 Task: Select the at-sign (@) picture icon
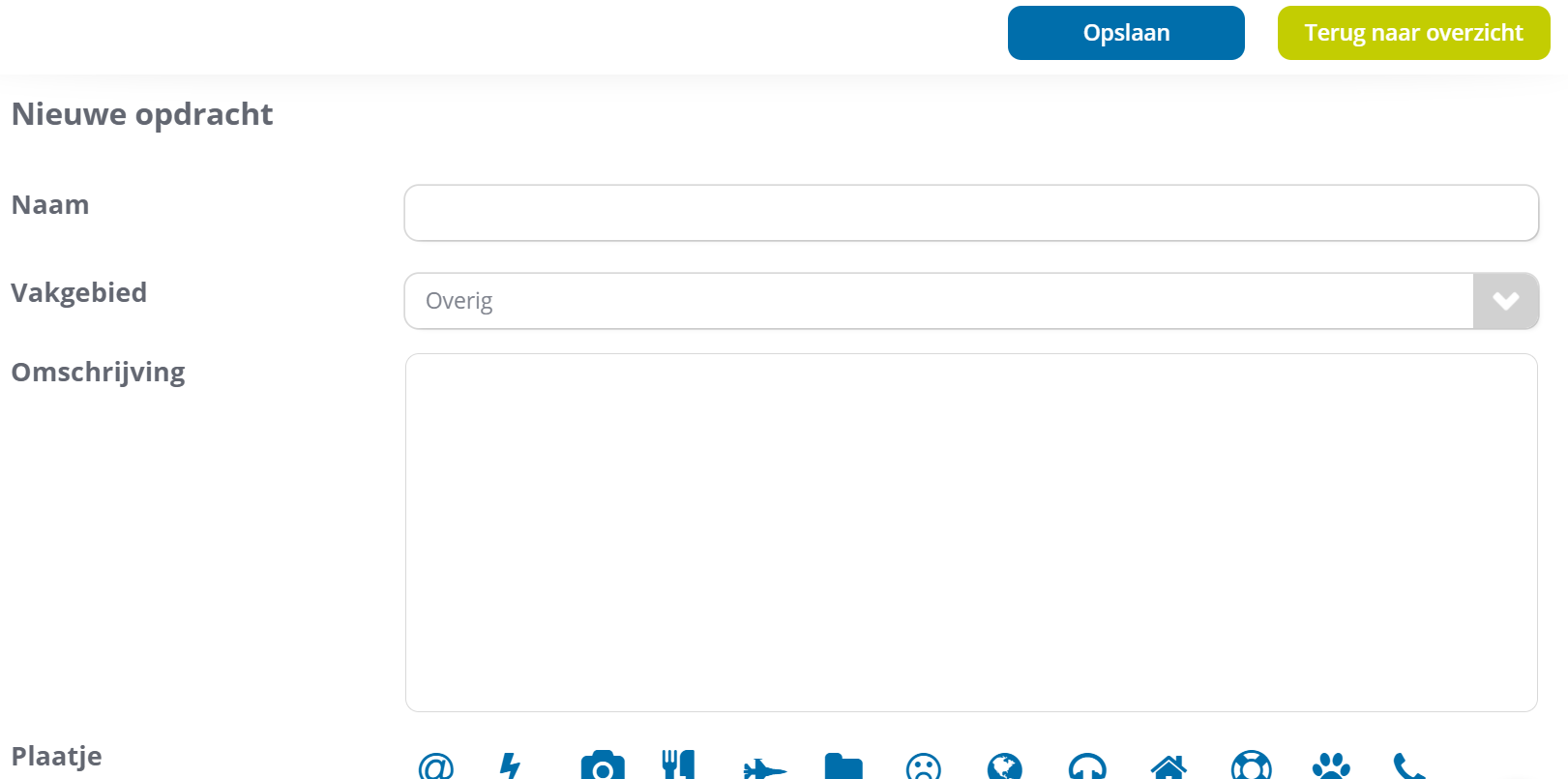[436, 766]
